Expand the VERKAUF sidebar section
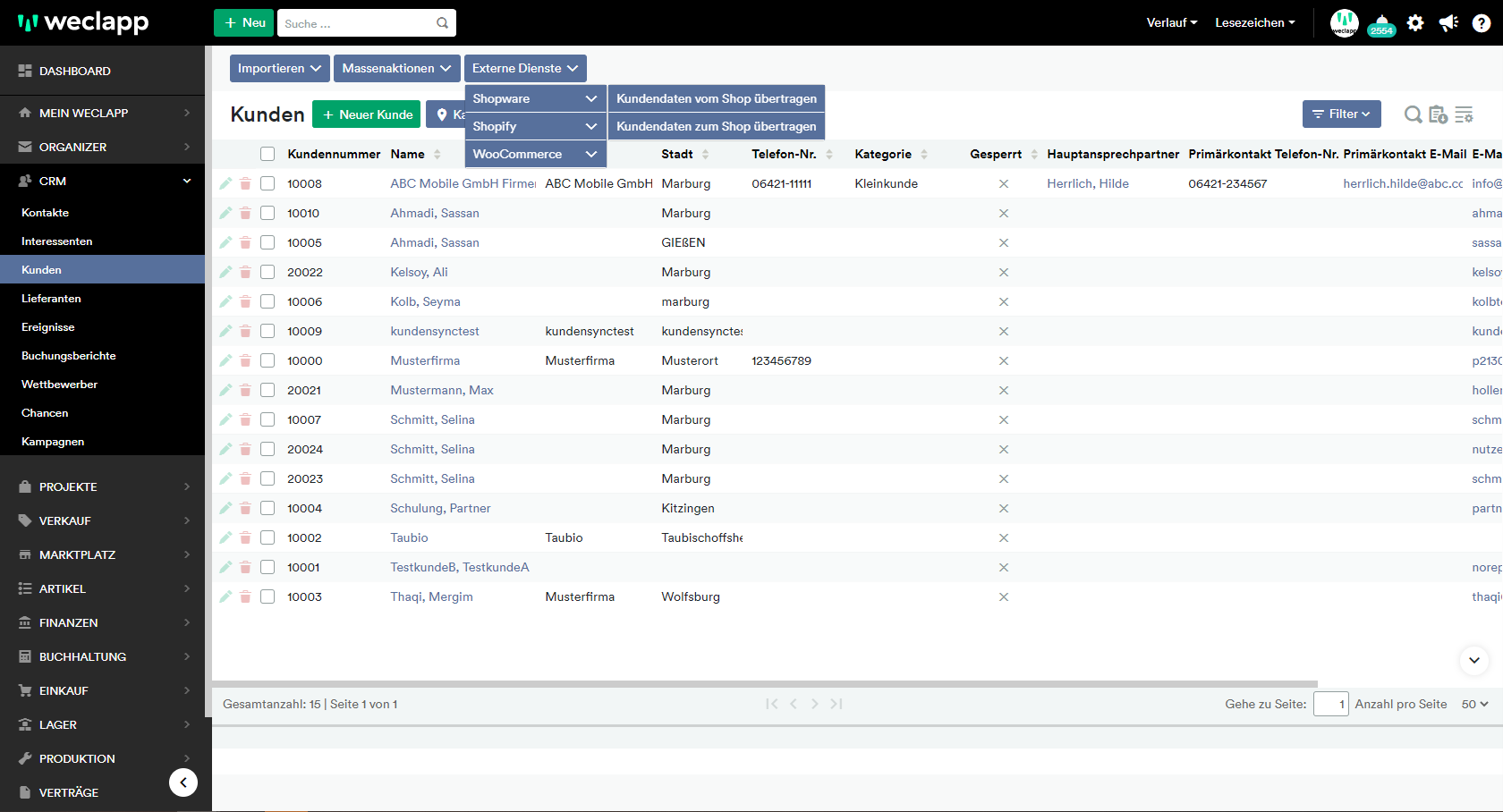This screenshot has height=812, width=1503. (x=102, y=520)
